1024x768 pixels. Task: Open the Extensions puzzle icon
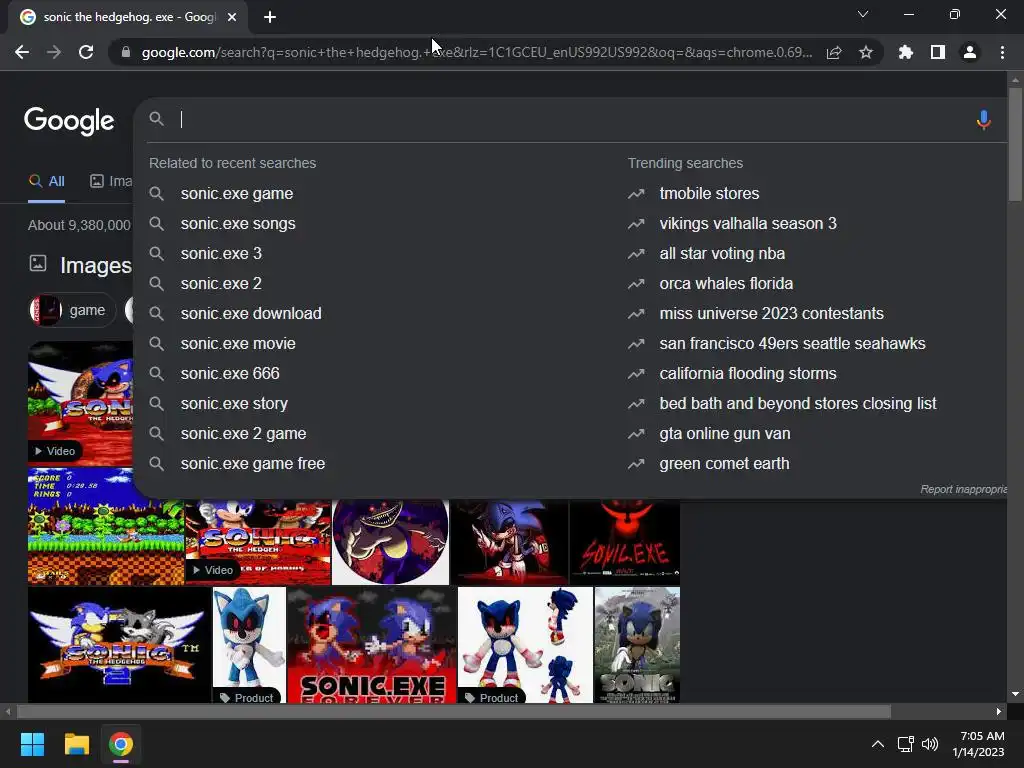906,52
